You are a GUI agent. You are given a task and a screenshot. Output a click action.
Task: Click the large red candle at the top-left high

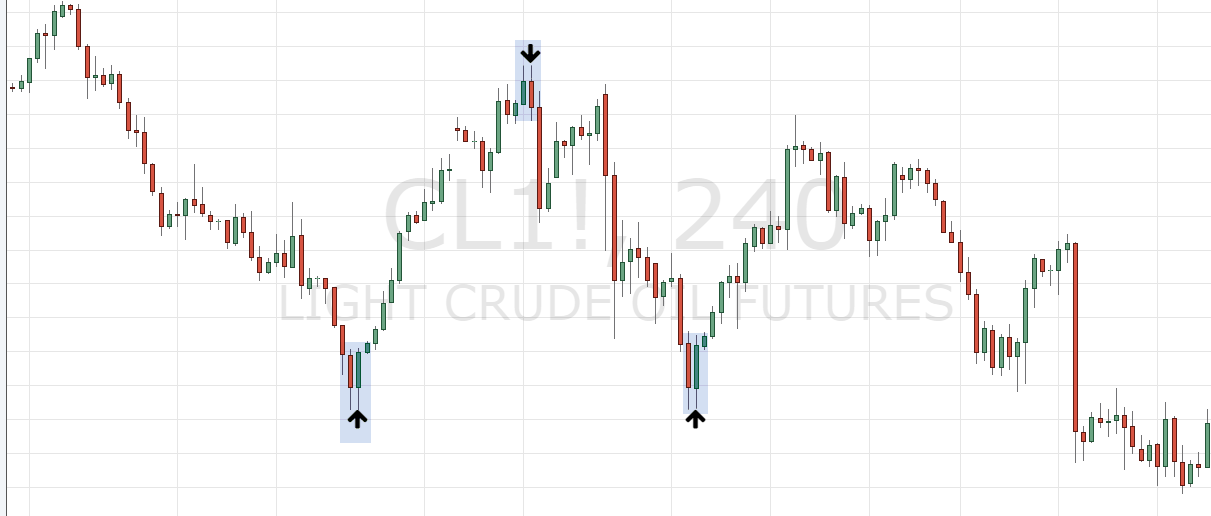pos(78,28)
